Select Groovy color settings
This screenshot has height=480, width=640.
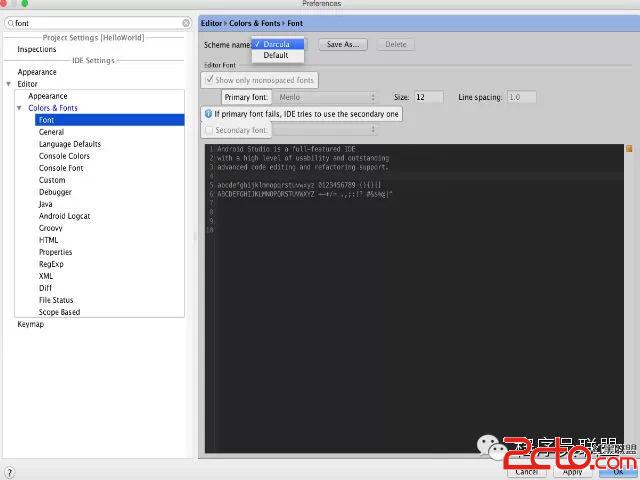coord(51,228)
